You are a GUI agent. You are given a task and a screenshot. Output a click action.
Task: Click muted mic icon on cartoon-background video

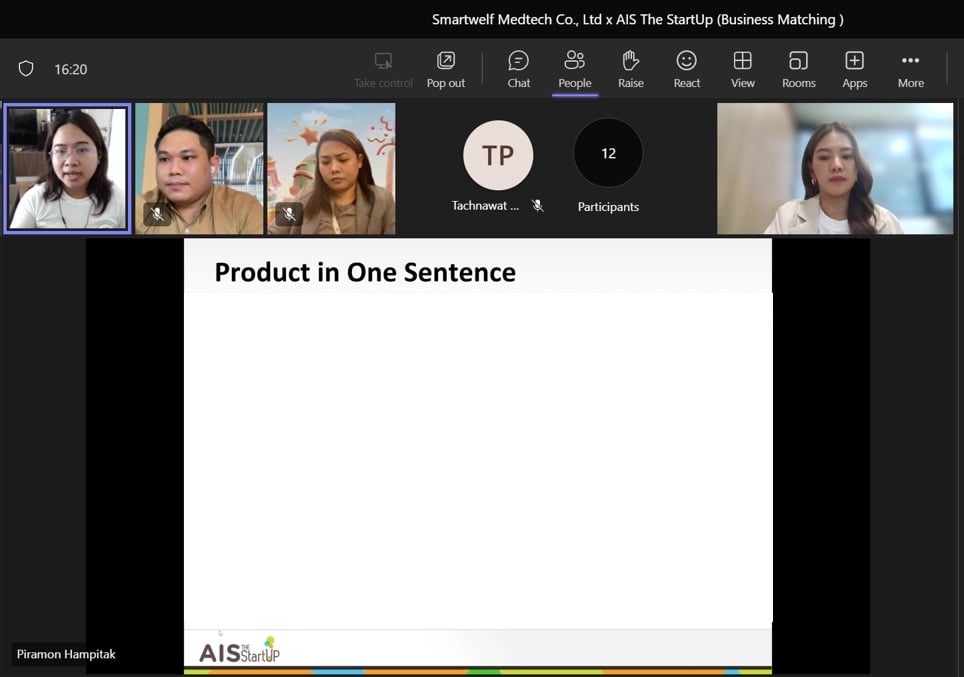(289, 213)
